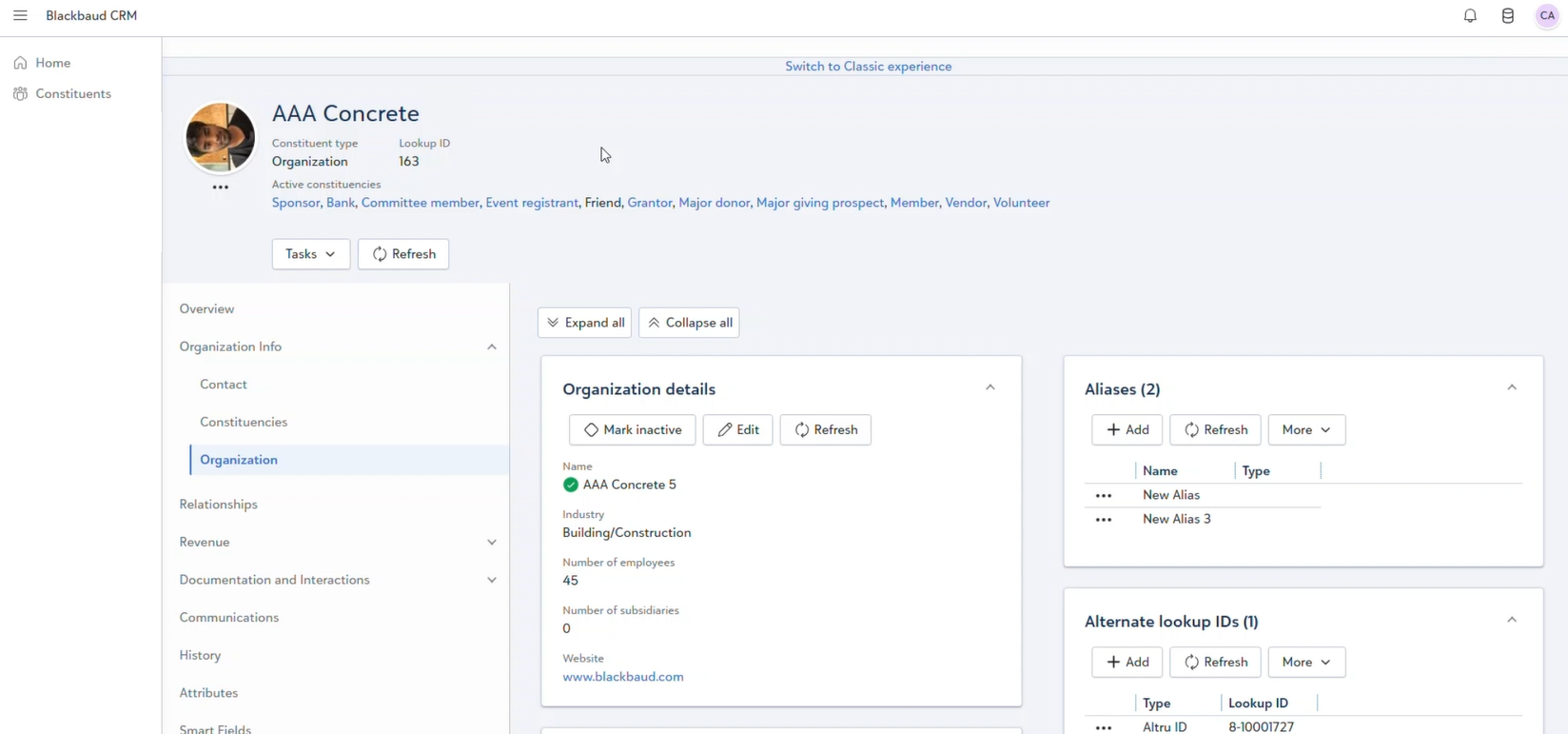Open the Attributes section
This screenshot has height=734, width=1568.
point(208,693)
